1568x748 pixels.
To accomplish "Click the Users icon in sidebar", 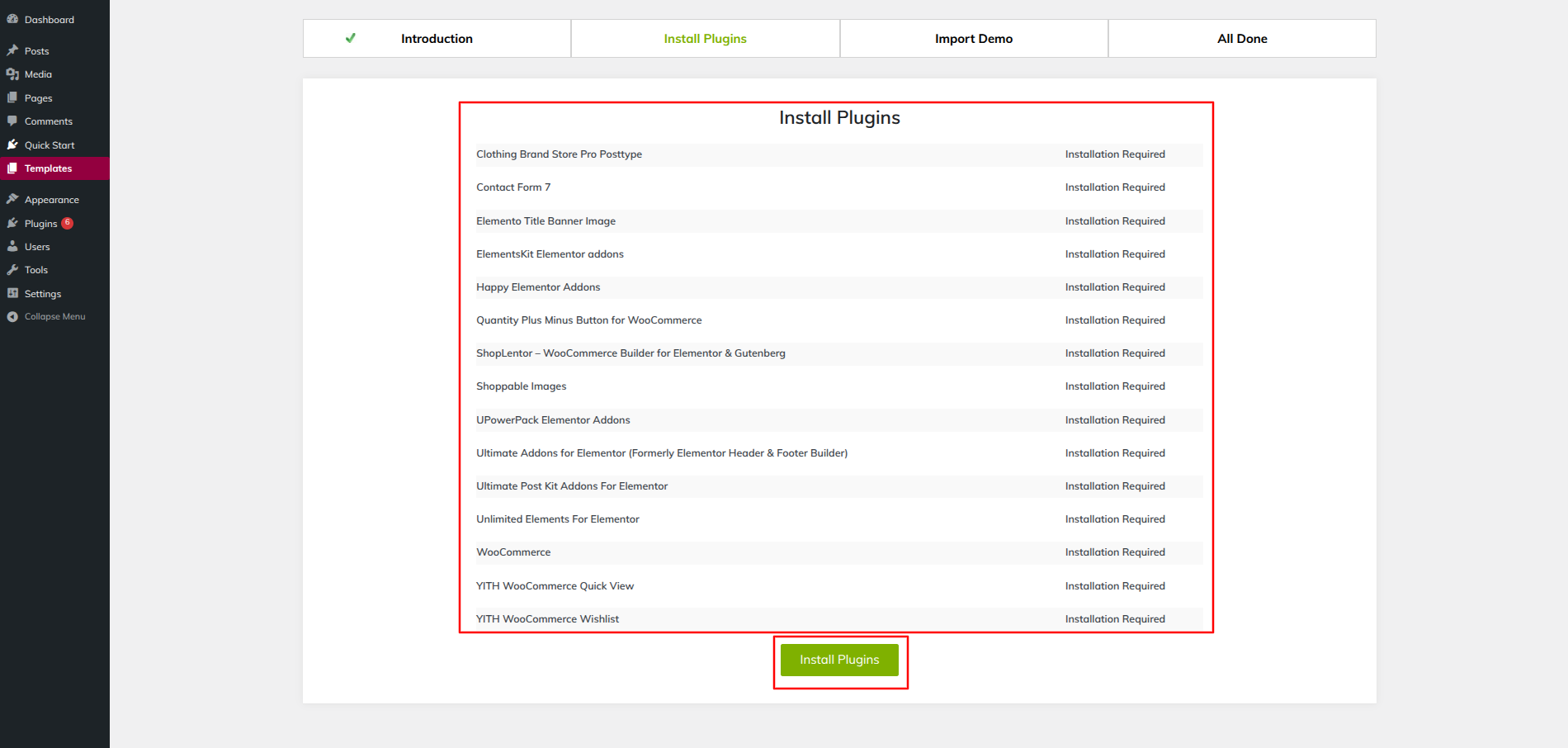I will 12,246.
